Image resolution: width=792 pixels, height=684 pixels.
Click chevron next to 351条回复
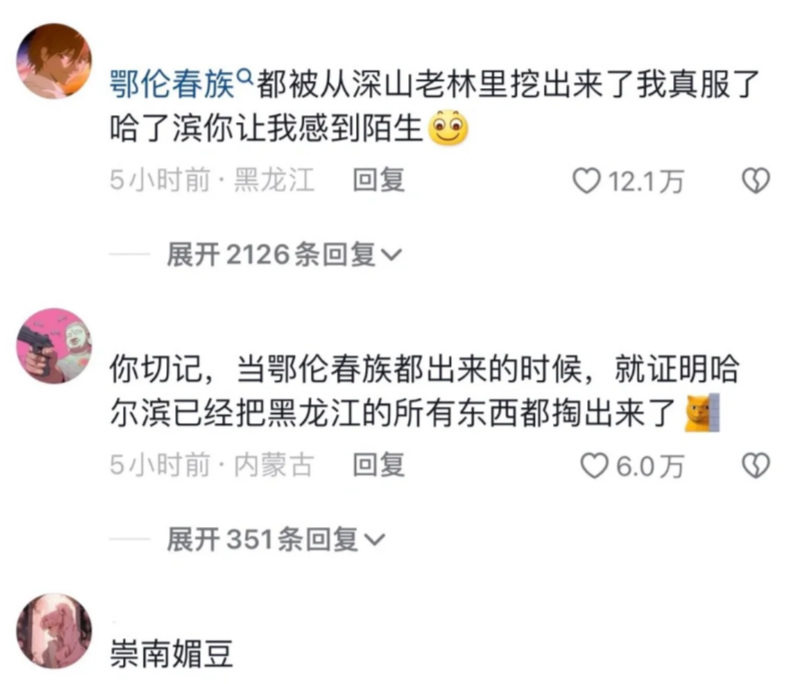coord(375,540)
